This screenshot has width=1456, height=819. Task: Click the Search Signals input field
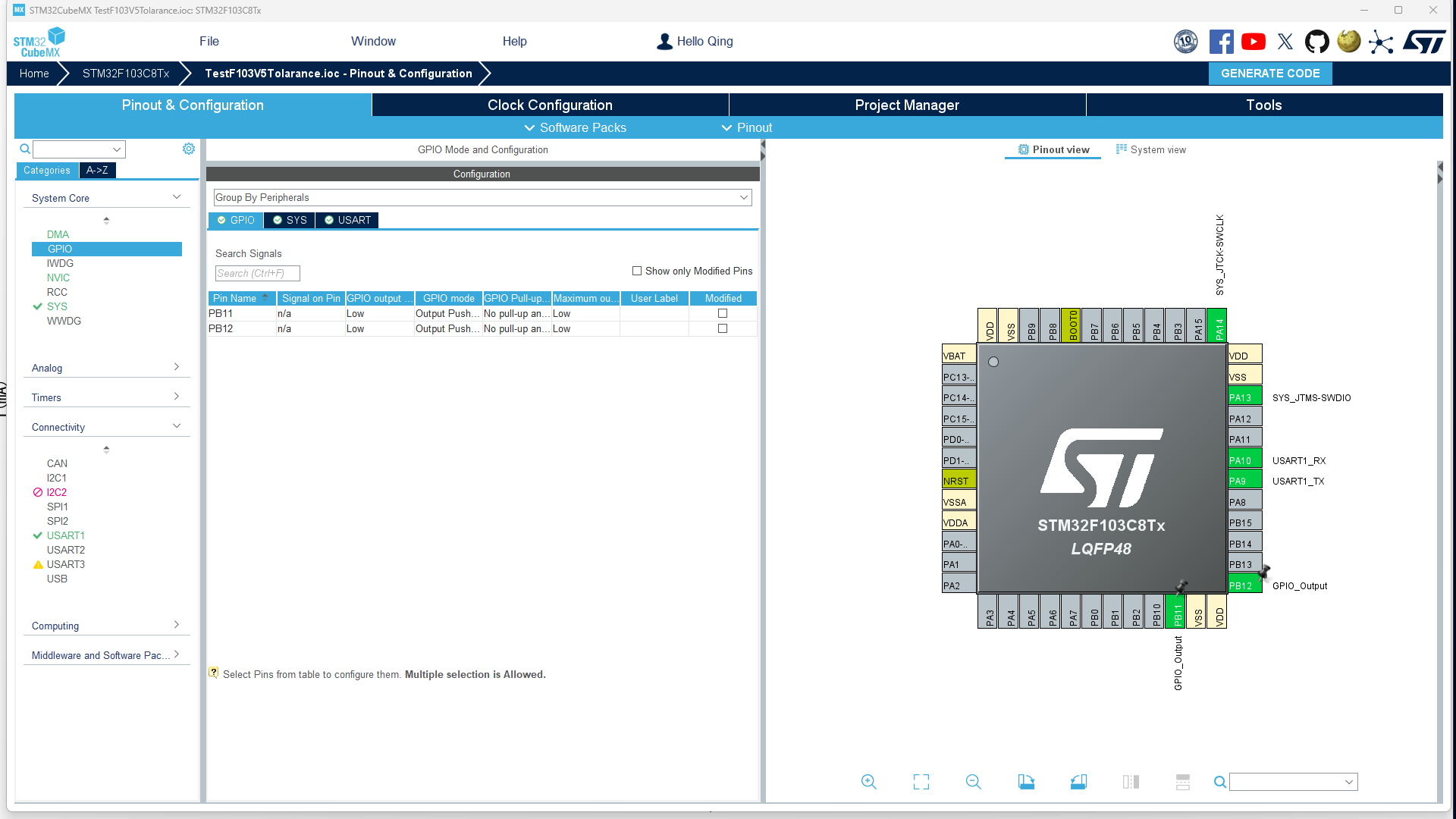pos(257,273)
